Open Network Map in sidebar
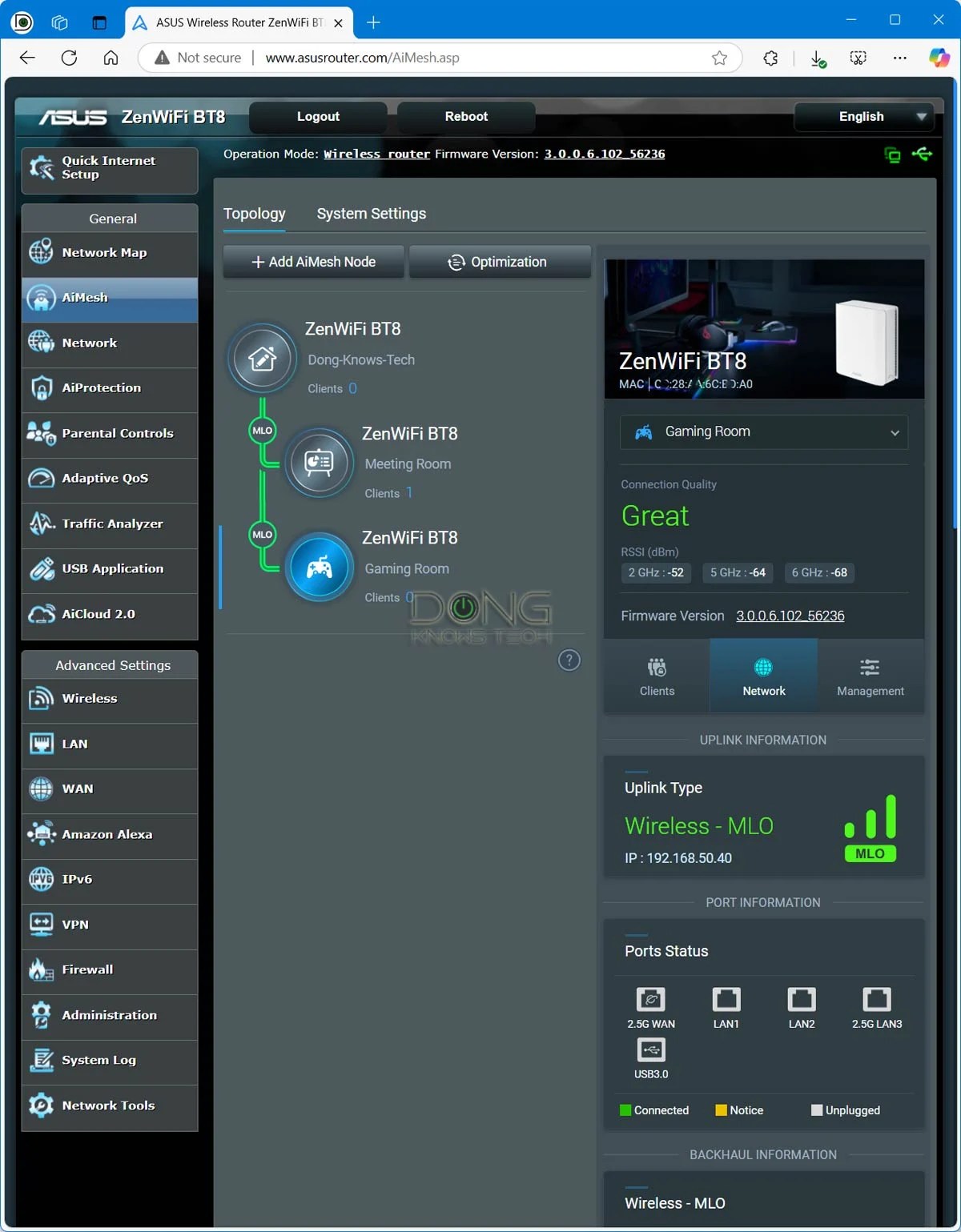 (110, 254)
